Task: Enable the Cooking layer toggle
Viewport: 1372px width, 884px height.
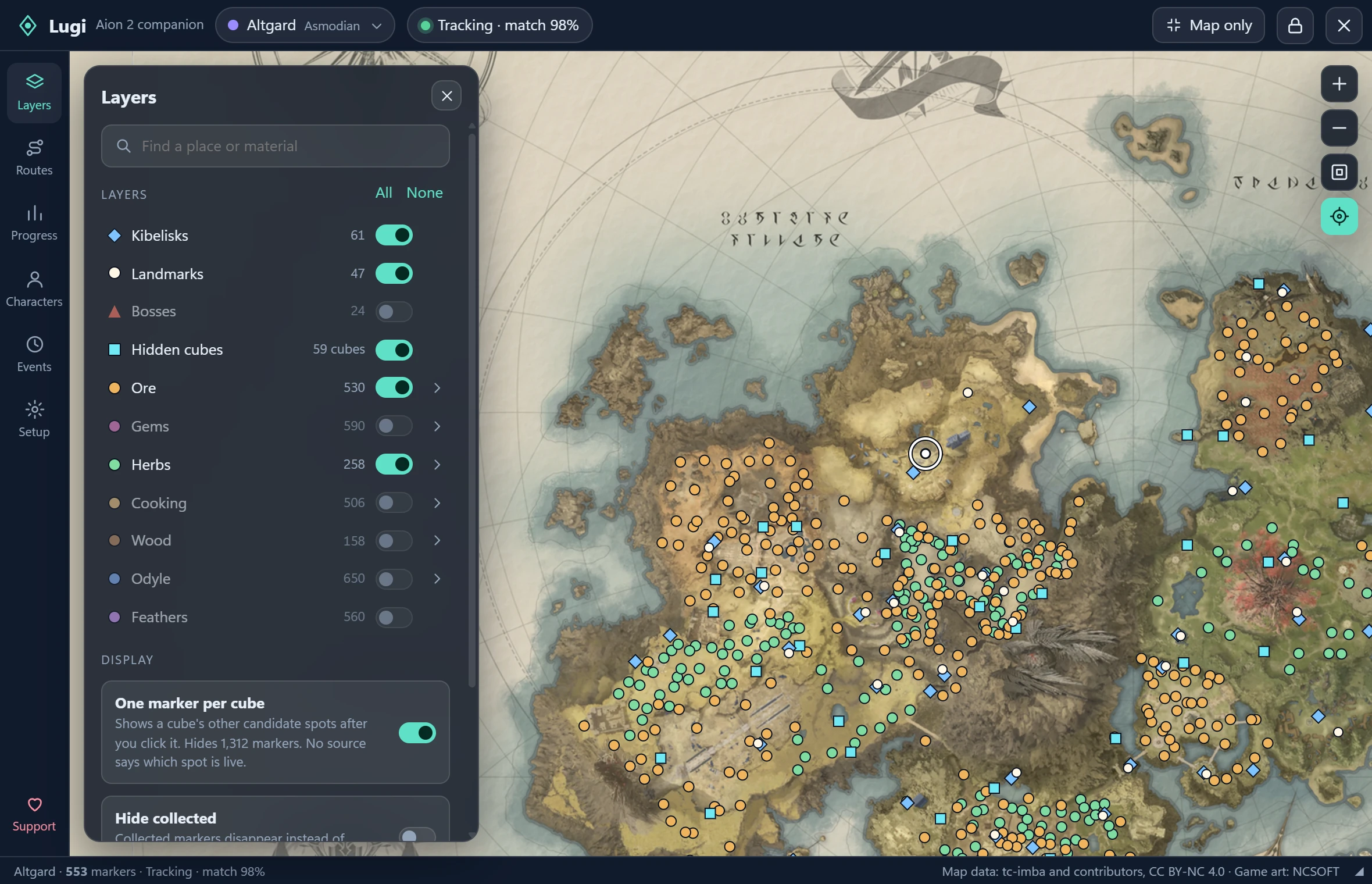Action: point(394,502)
